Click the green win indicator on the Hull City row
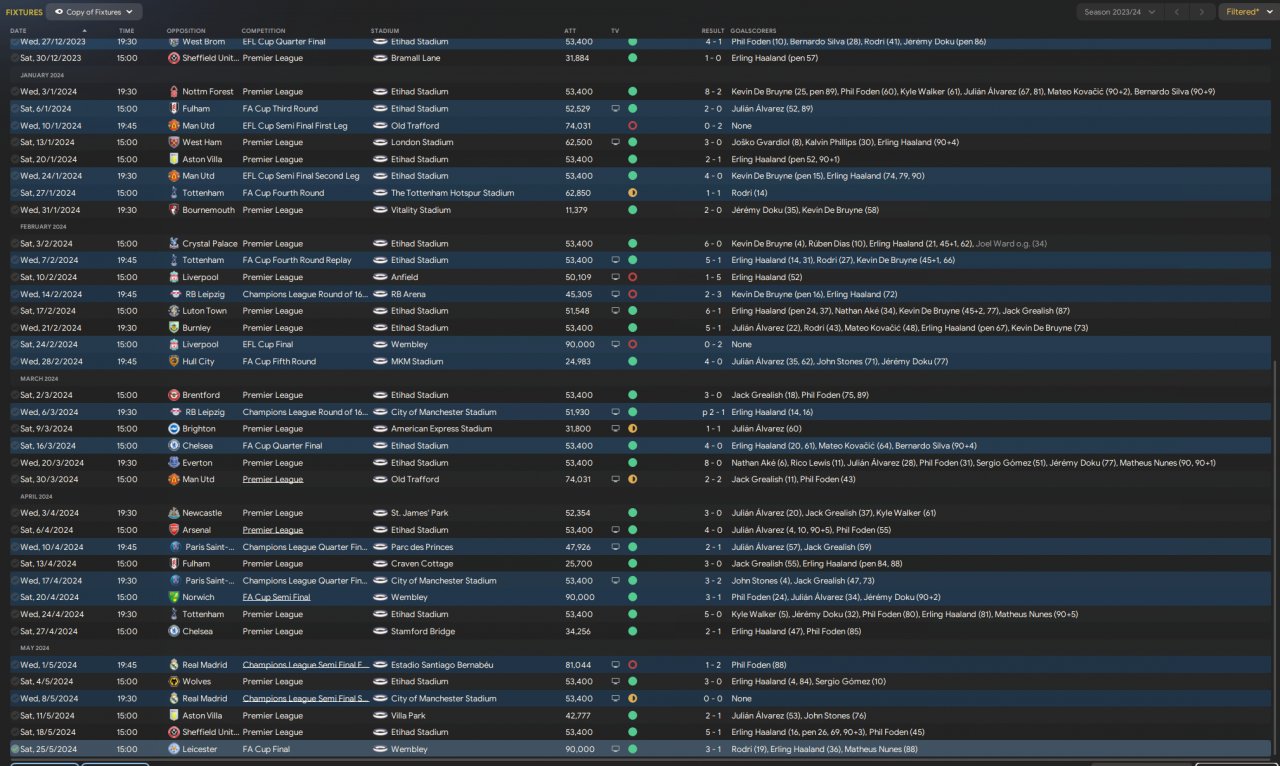The width and height of the screenshot is (1280, 766). 632,361
